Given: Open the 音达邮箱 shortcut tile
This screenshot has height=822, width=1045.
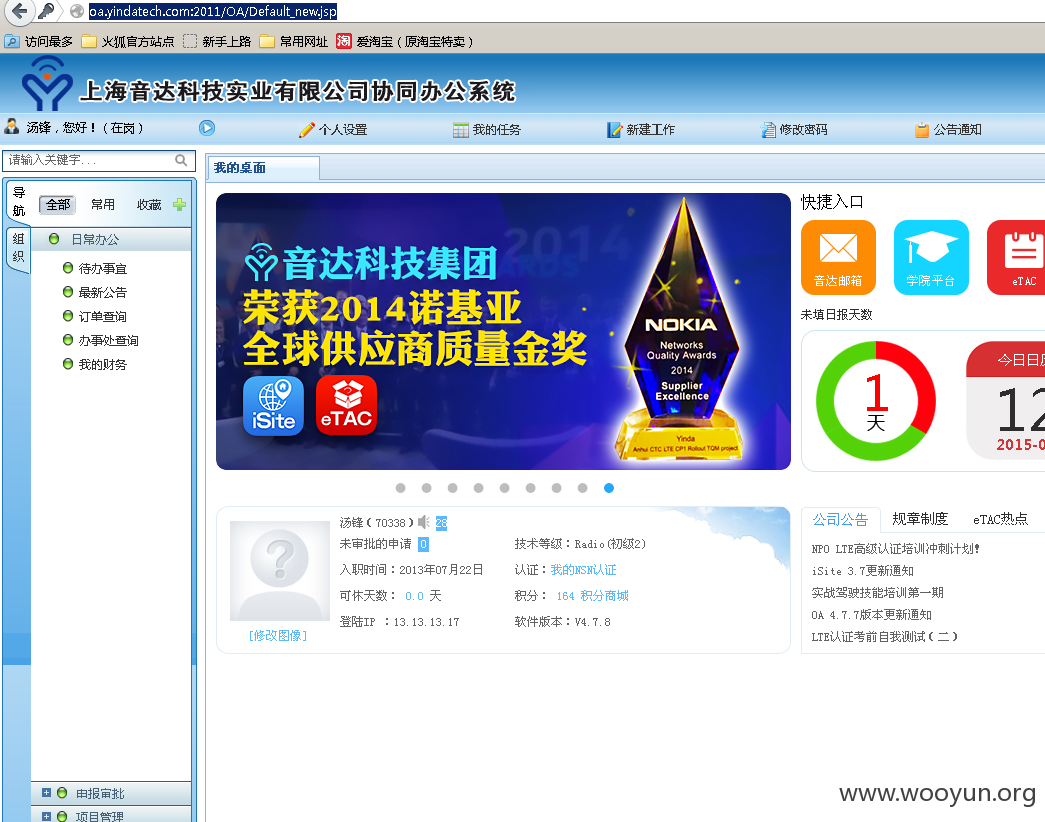Looking at the screenshot, I should pos(838,257).
